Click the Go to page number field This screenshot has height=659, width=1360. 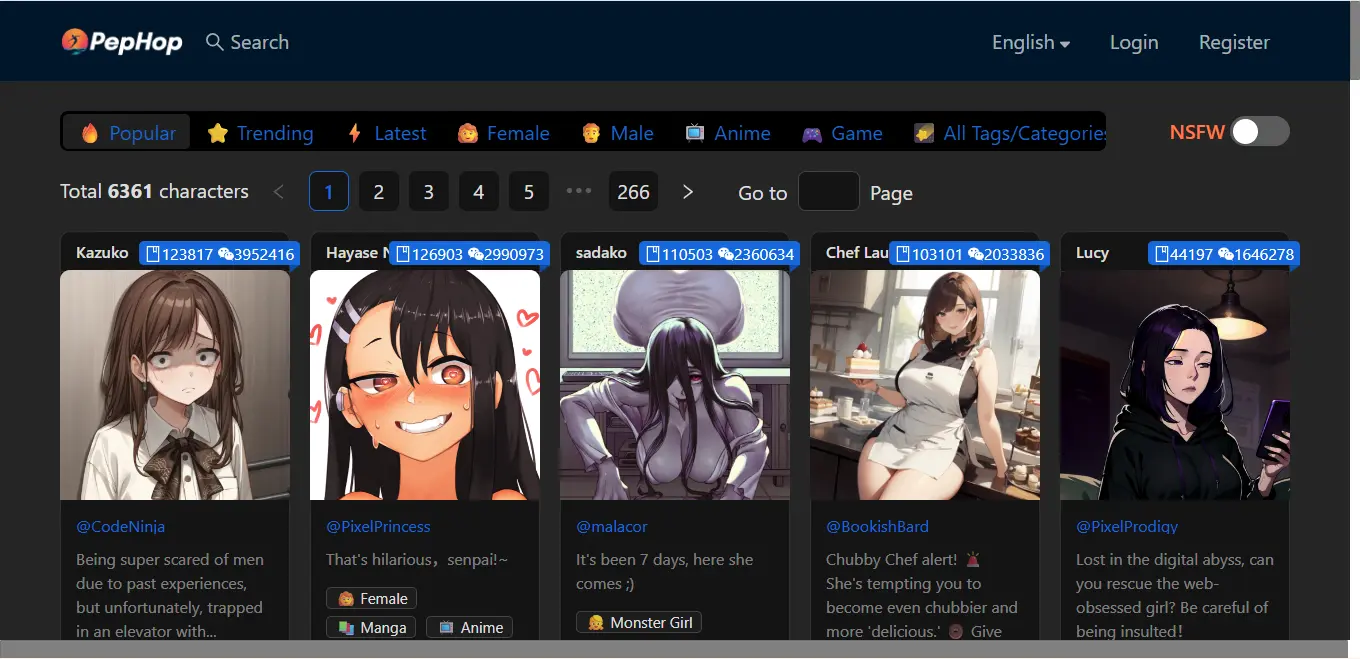coord(828,192)
